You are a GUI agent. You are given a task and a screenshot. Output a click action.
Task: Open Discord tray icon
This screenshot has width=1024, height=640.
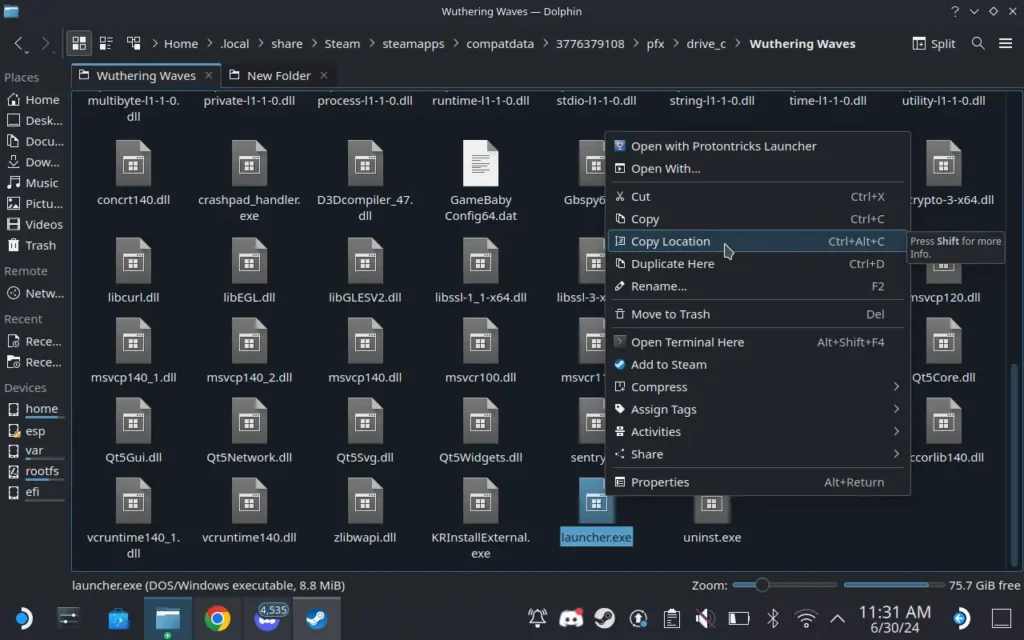pos(571,618)
